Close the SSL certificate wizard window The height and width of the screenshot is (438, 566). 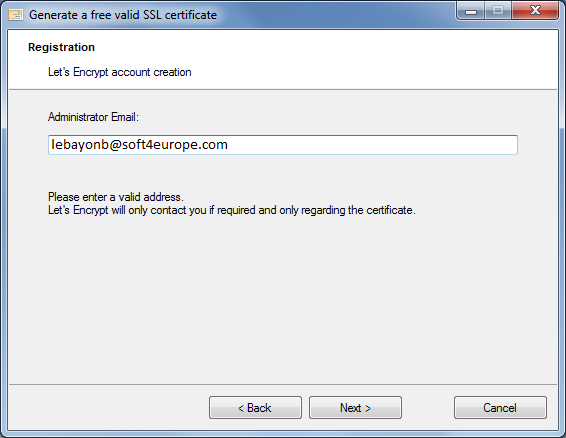click(535, 11)
